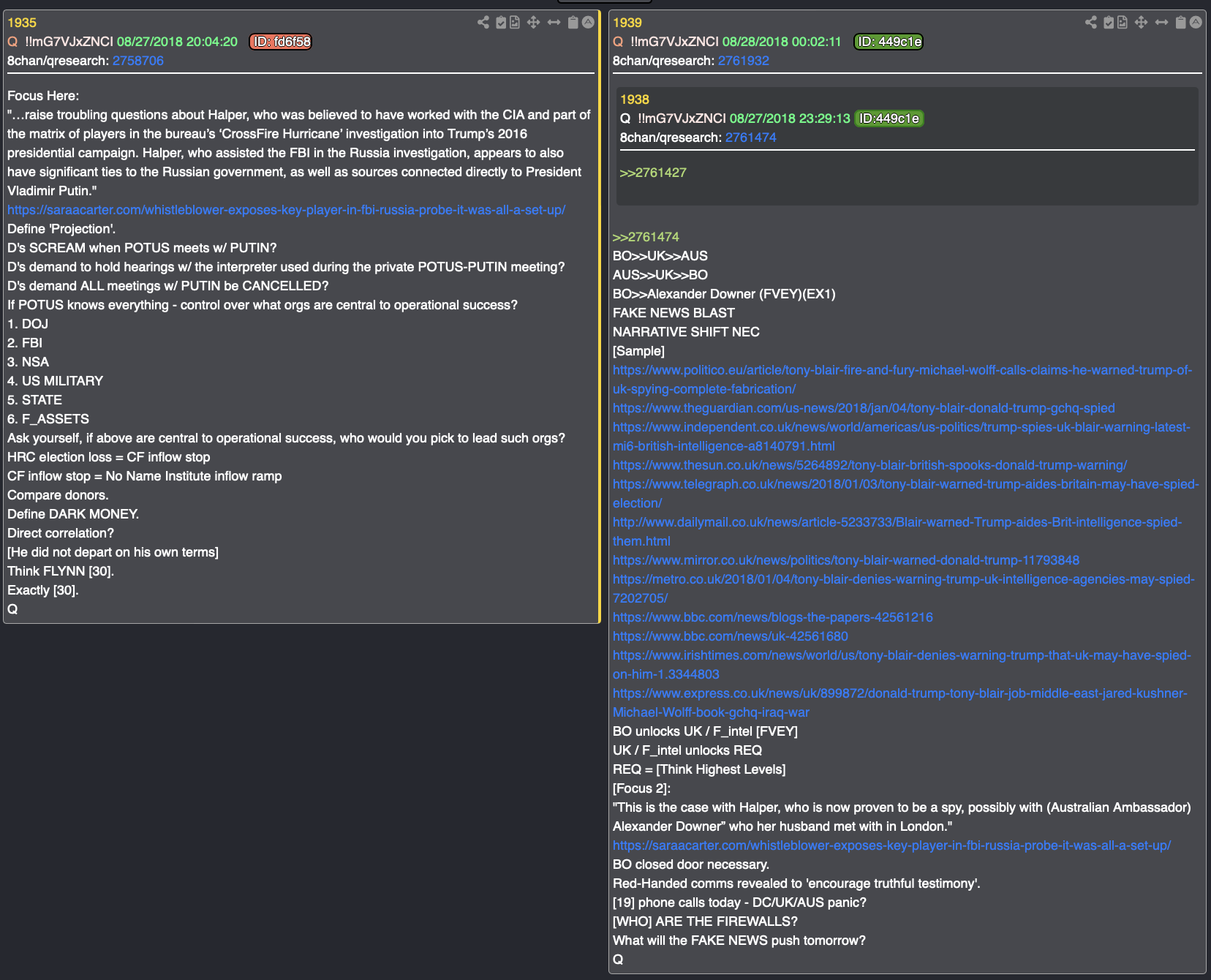The width and height of the screenshot is (1211, 980).
Task: Click the horizontal resize arrows on post 1935
Action: point(554,23)
